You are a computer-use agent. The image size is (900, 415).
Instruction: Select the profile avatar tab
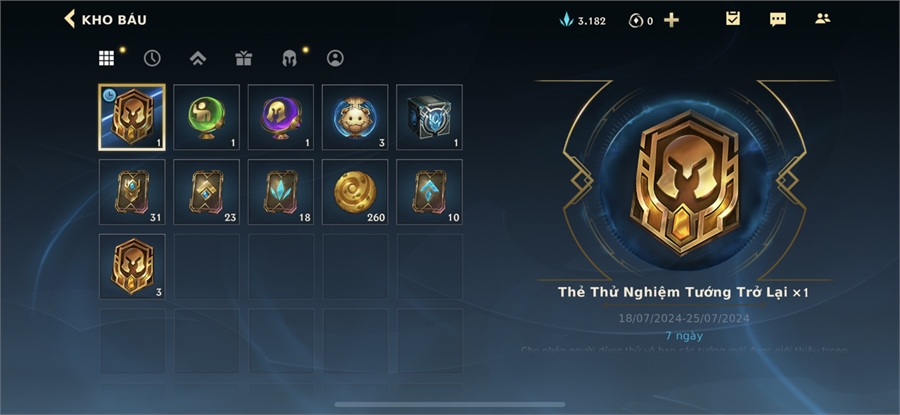[335, 58]
